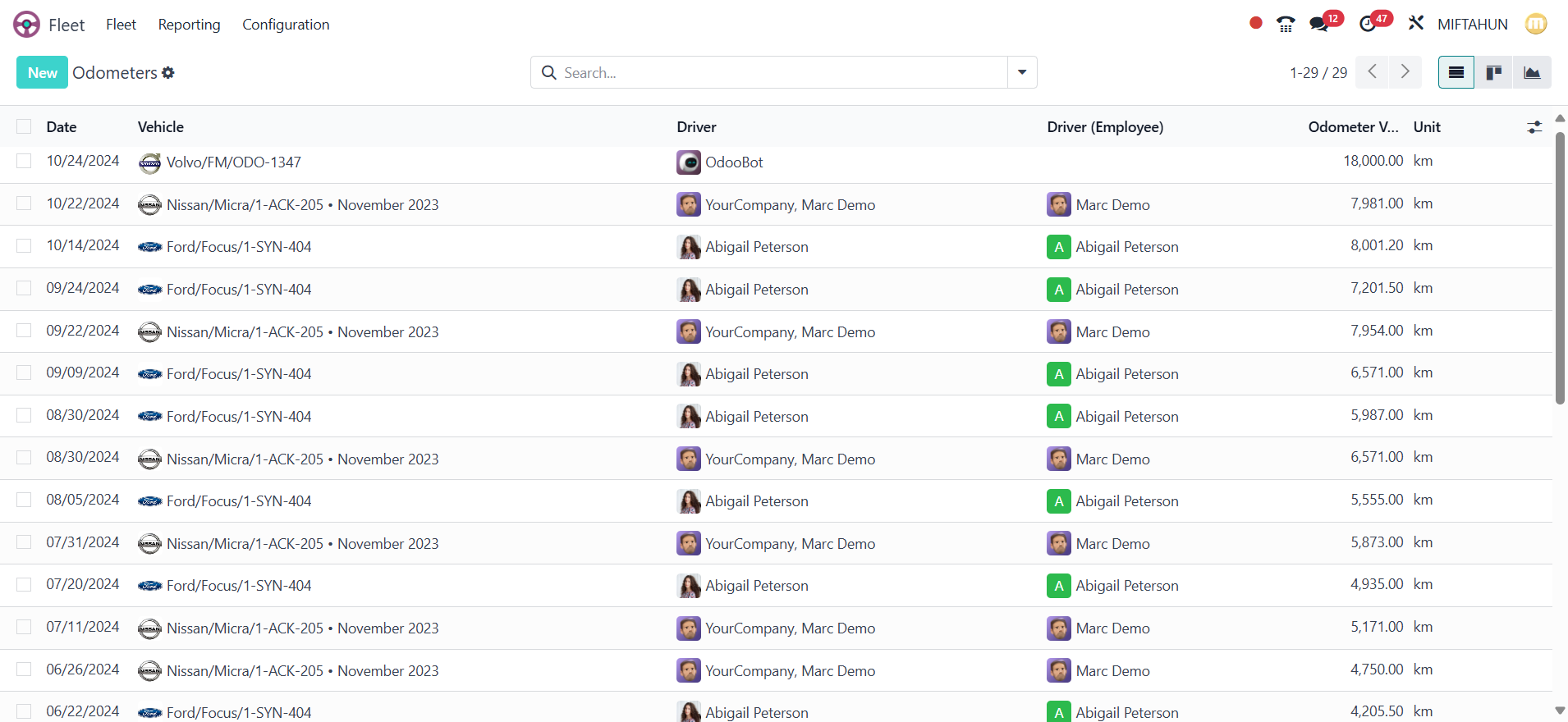Select checkbox for 10/22/2024 row
Image resolution: width=1568 pixels, height=722 pixels.
pos(24,203)
